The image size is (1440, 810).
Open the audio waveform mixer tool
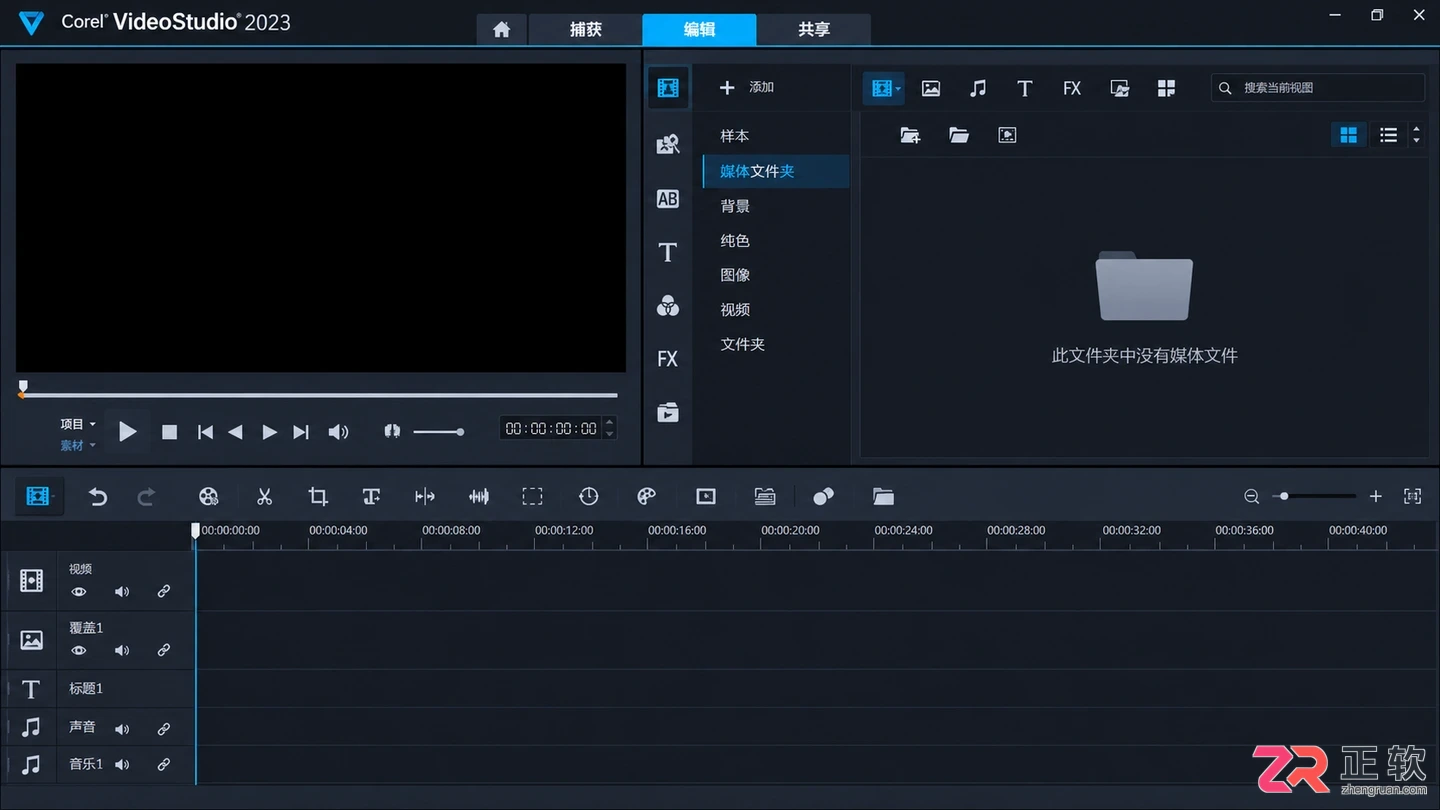(x=479, y=496)
